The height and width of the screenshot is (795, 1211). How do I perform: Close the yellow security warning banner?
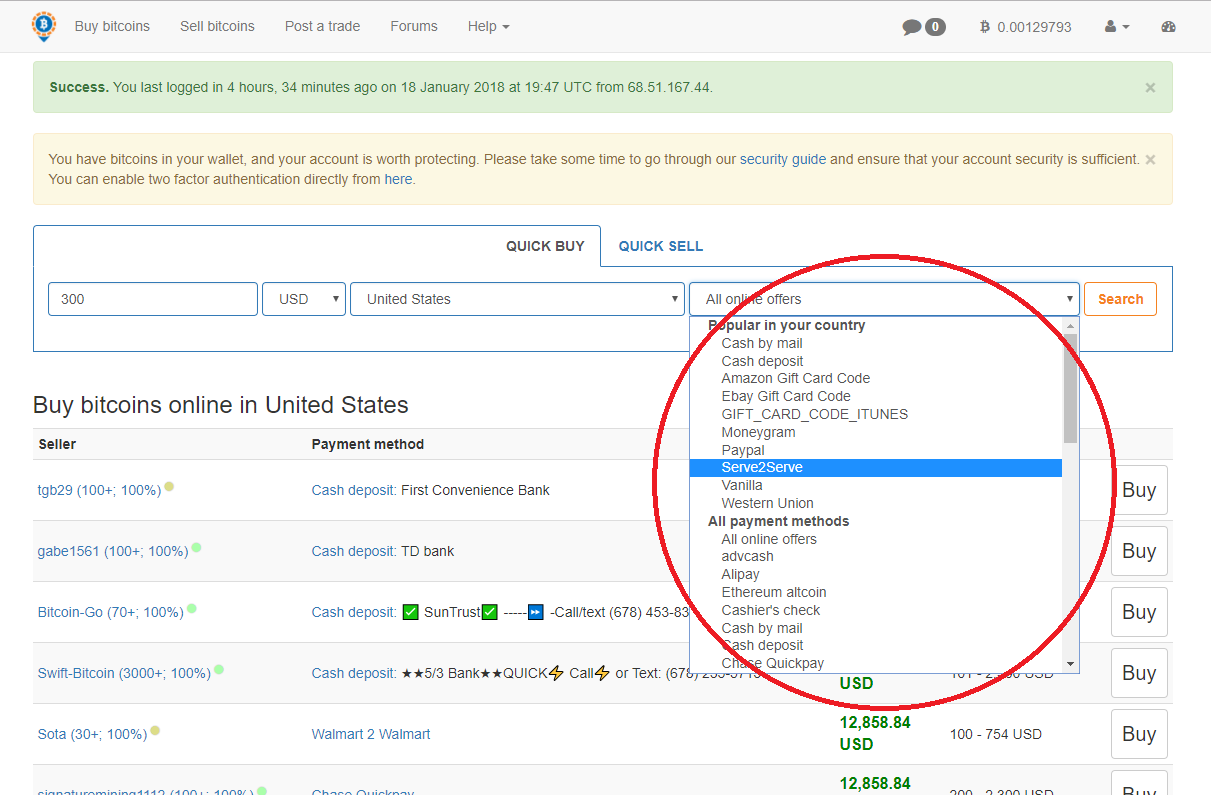(x=1150, y=160)
